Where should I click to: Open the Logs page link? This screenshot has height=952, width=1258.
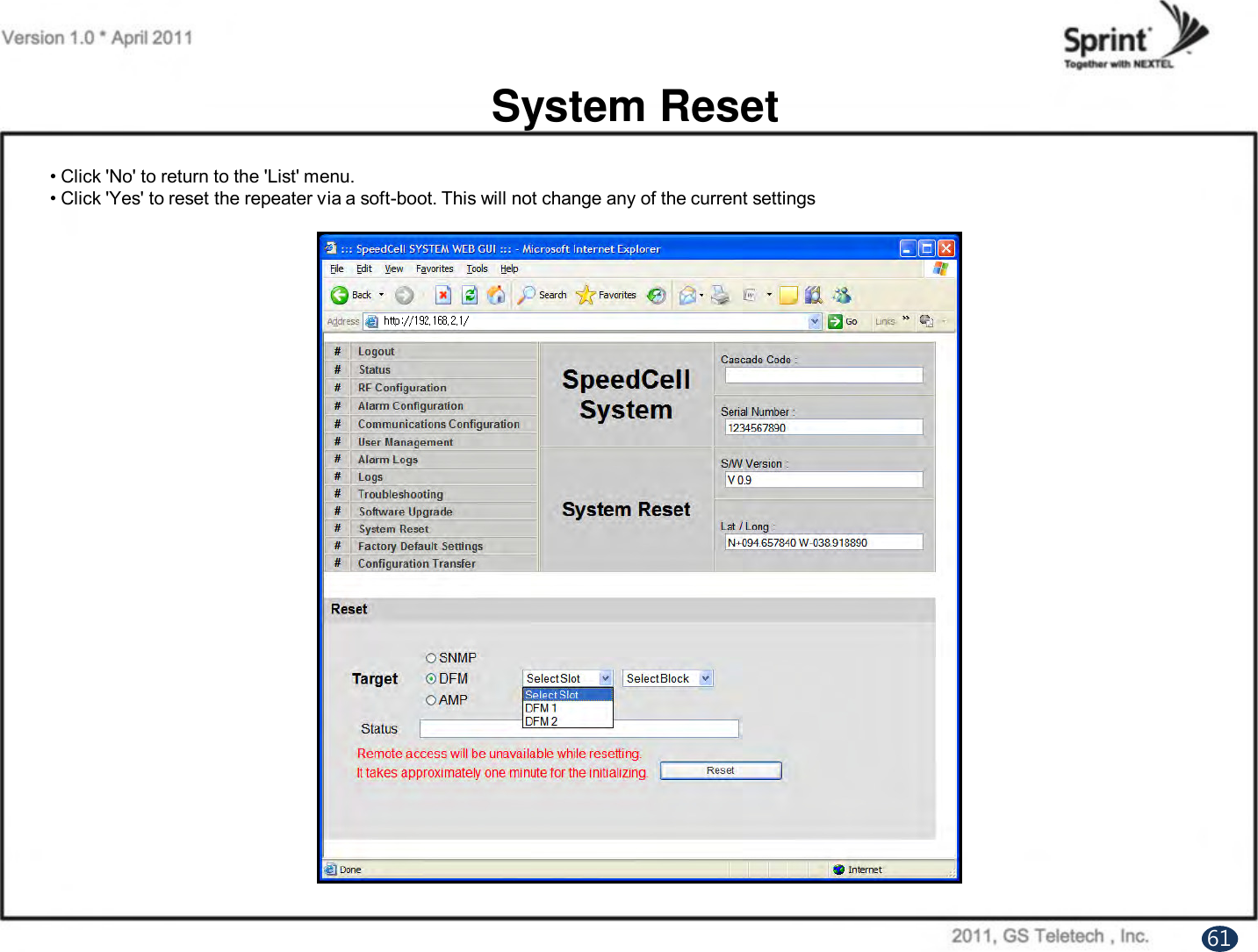(x=370, y=477)
